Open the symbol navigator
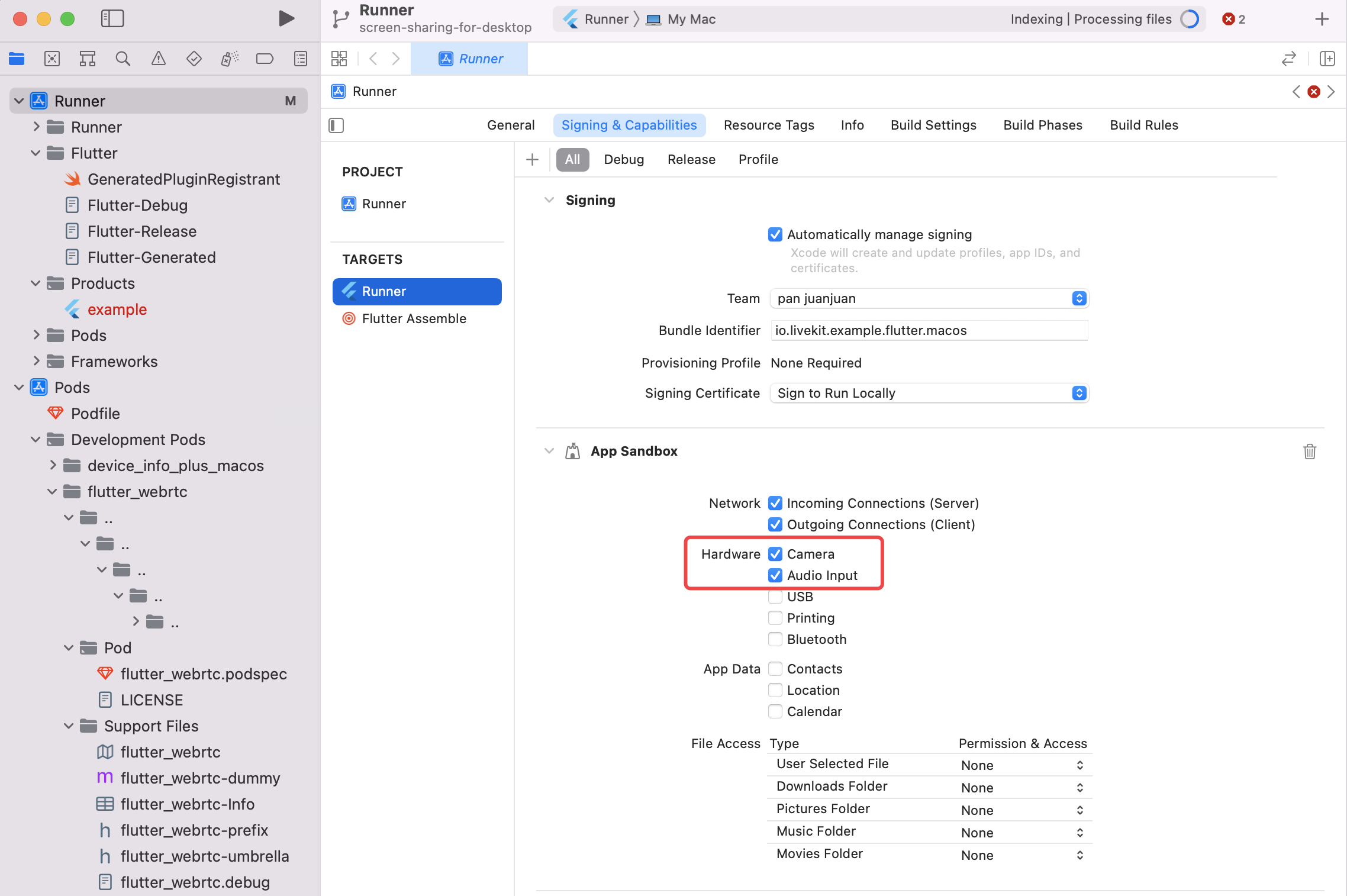Image resolution: width=1347 pixels, height=896 pixels. click(x=88, y=59)
